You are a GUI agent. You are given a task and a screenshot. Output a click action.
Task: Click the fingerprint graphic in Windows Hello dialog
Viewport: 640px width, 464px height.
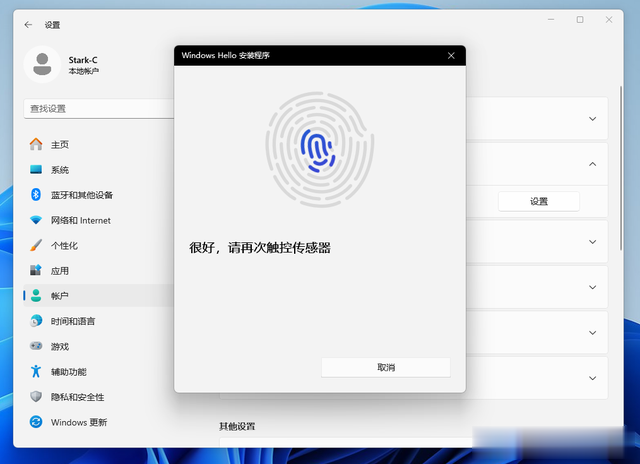click(320, 150)
